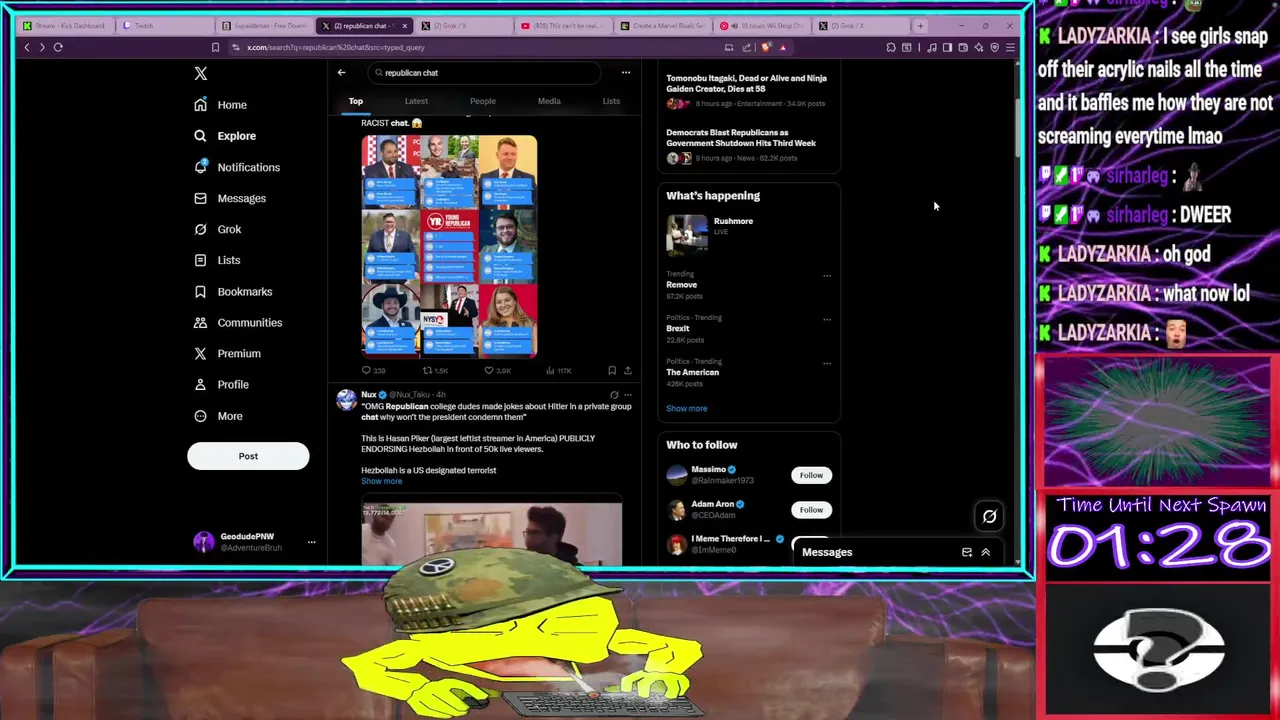
Task: Open the Explore page
Action: 225,136
